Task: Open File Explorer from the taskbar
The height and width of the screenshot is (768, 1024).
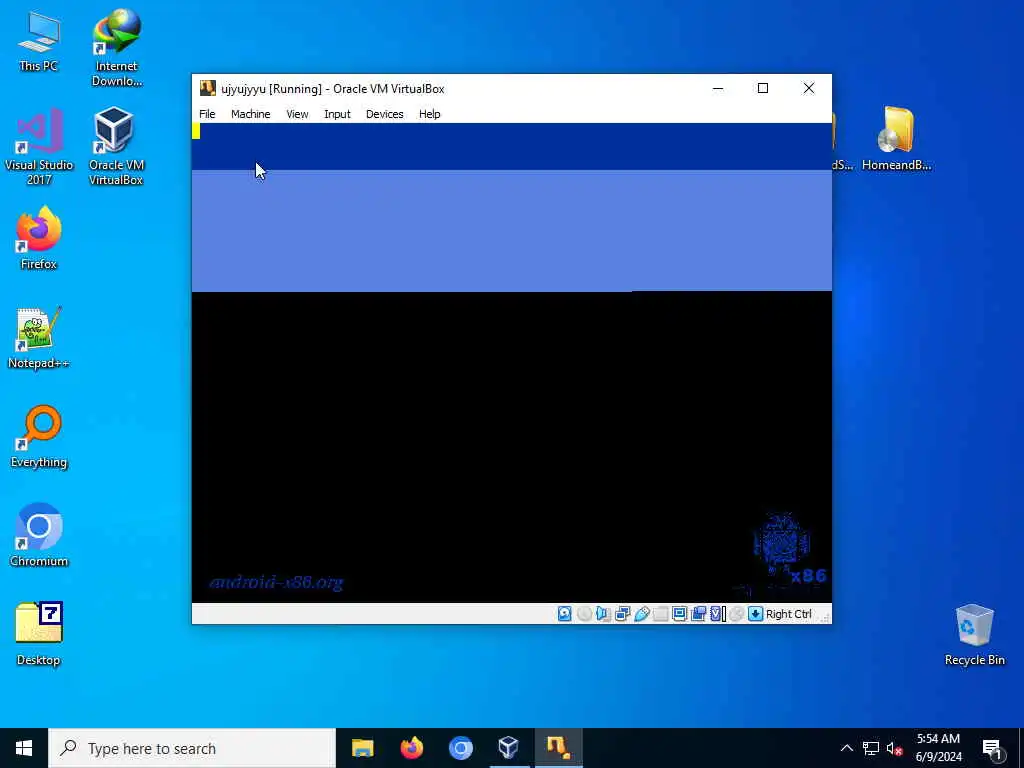Action: (362, 748)
